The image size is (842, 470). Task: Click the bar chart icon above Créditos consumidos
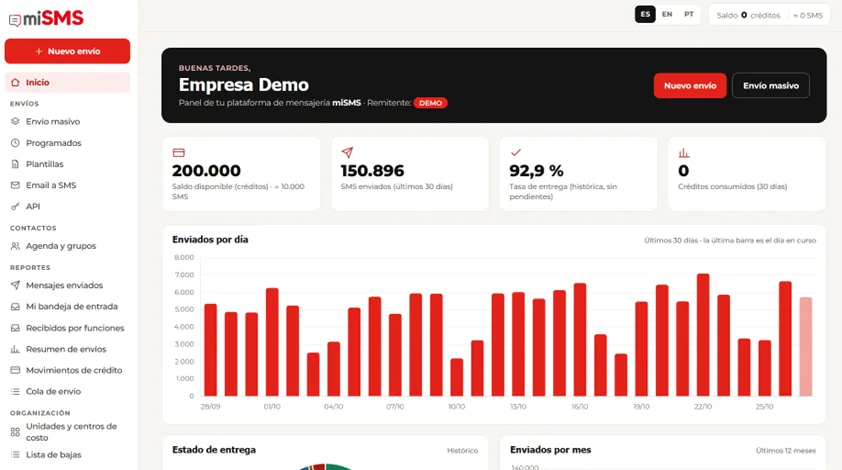pyautogui.click(x=684, y=153)
